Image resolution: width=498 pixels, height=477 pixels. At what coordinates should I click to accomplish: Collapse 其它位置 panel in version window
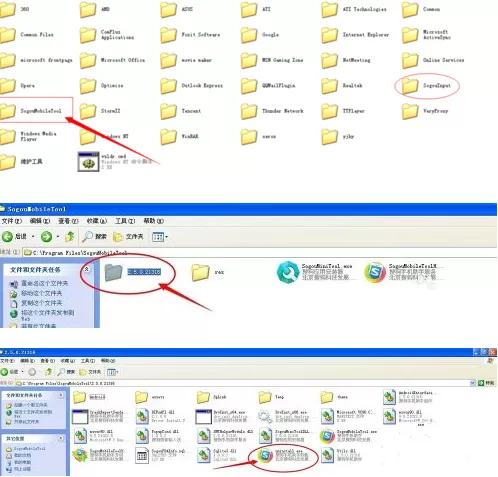click(x=61, y=438)
